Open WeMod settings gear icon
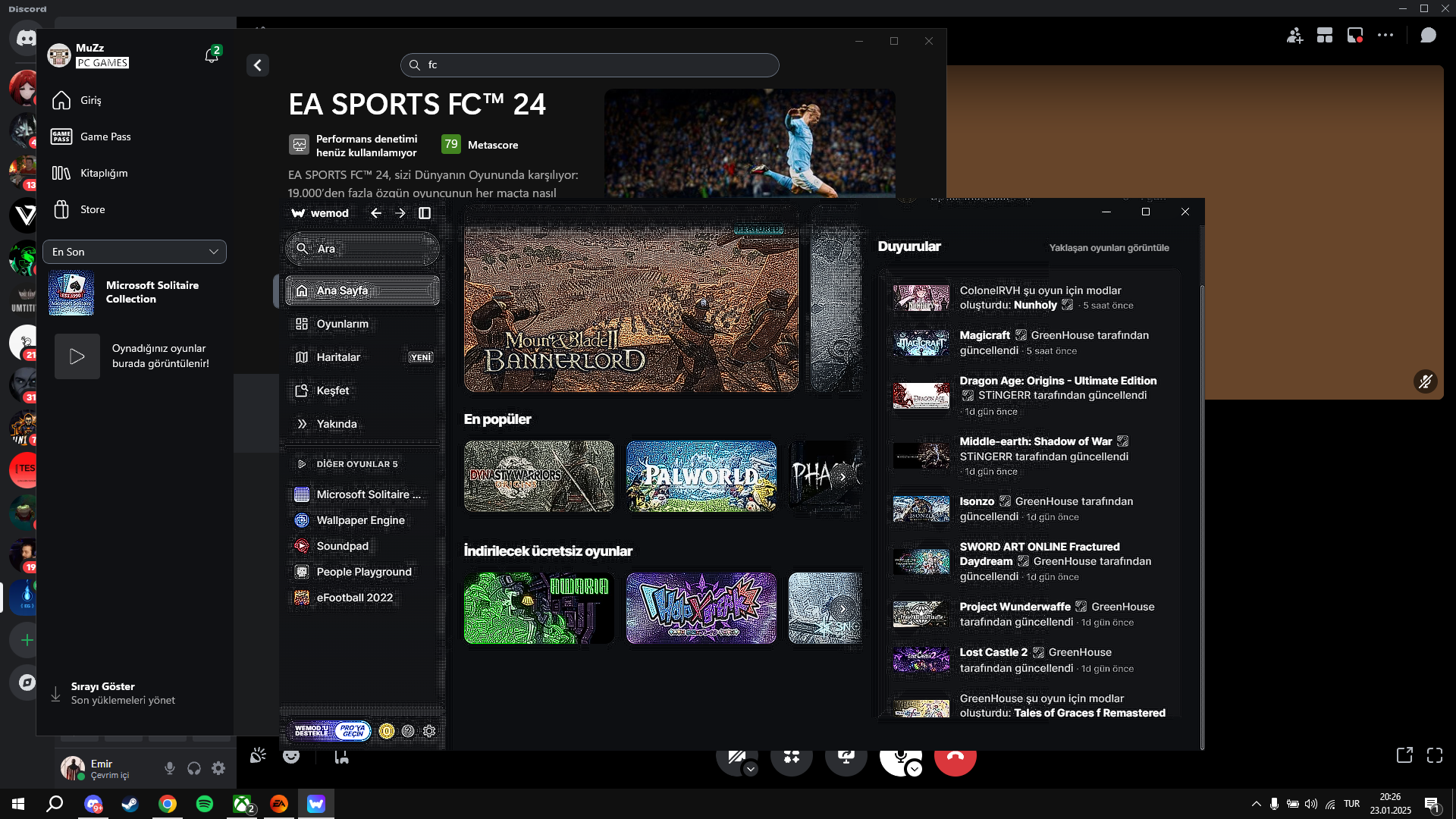 [429, 731]
